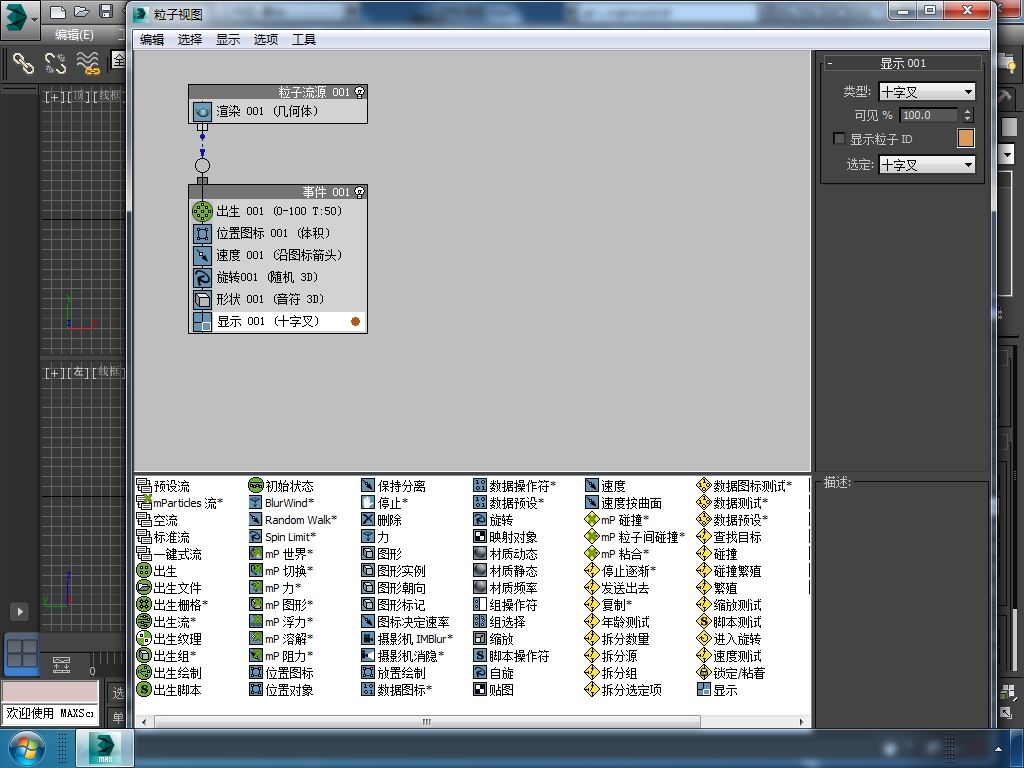
Task: Open the Windows Start button
Action: (x=25, y=748)
